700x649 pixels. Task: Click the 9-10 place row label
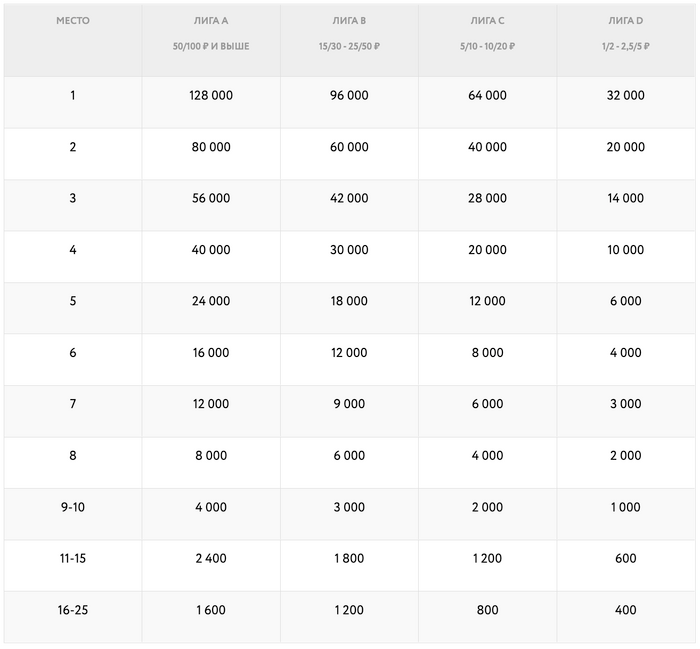tap(72, 507)
